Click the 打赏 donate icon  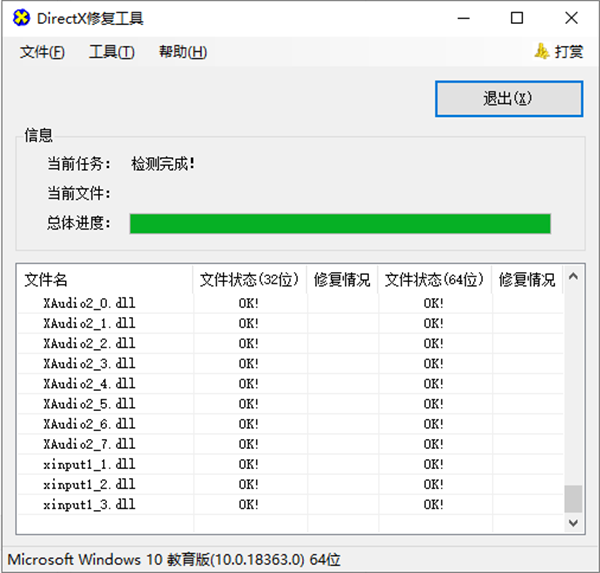pyautogui.click(x=541, y=51)
